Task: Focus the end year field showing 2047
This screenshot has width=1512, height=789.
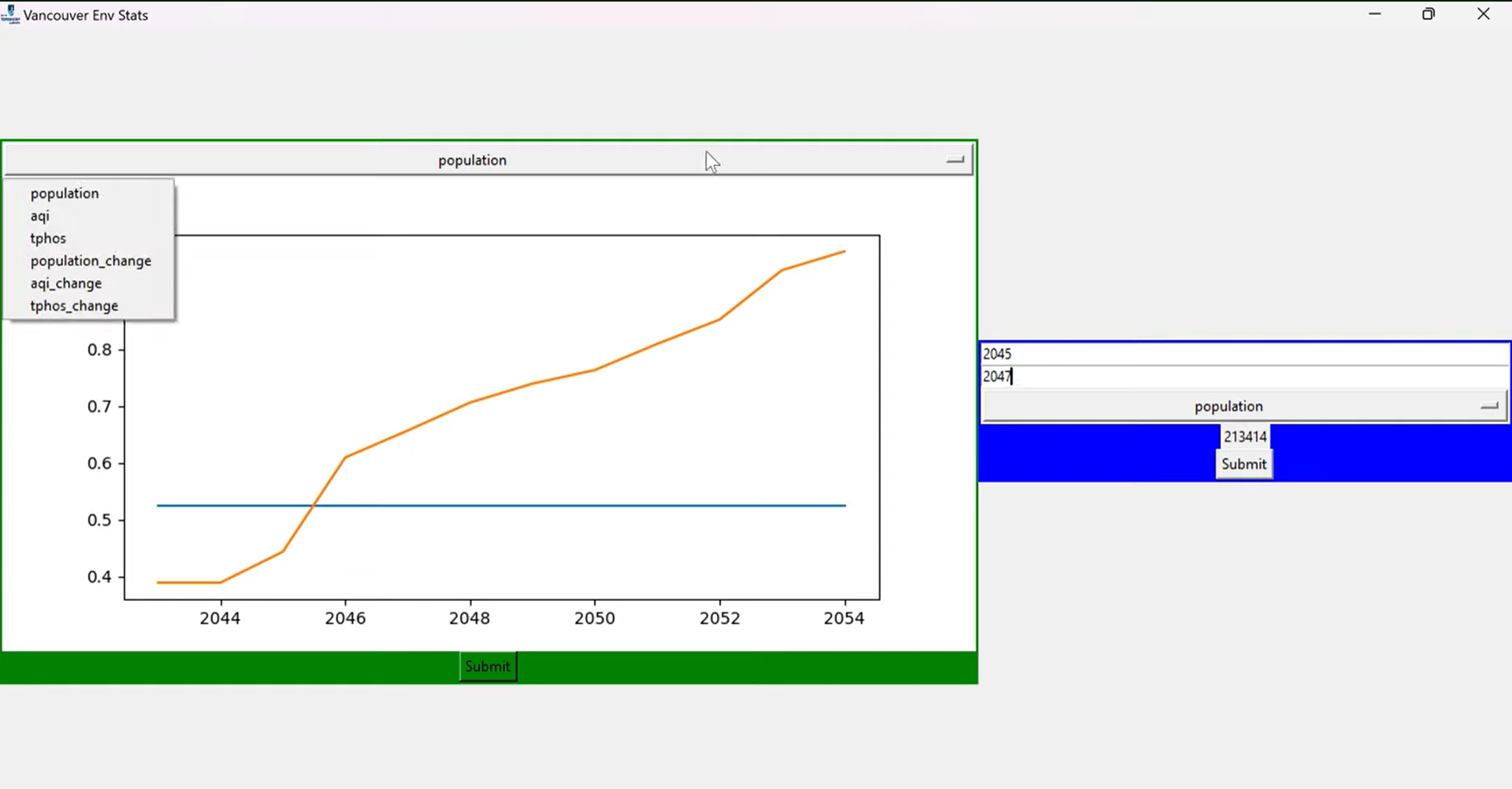Action: [1245, 376]
